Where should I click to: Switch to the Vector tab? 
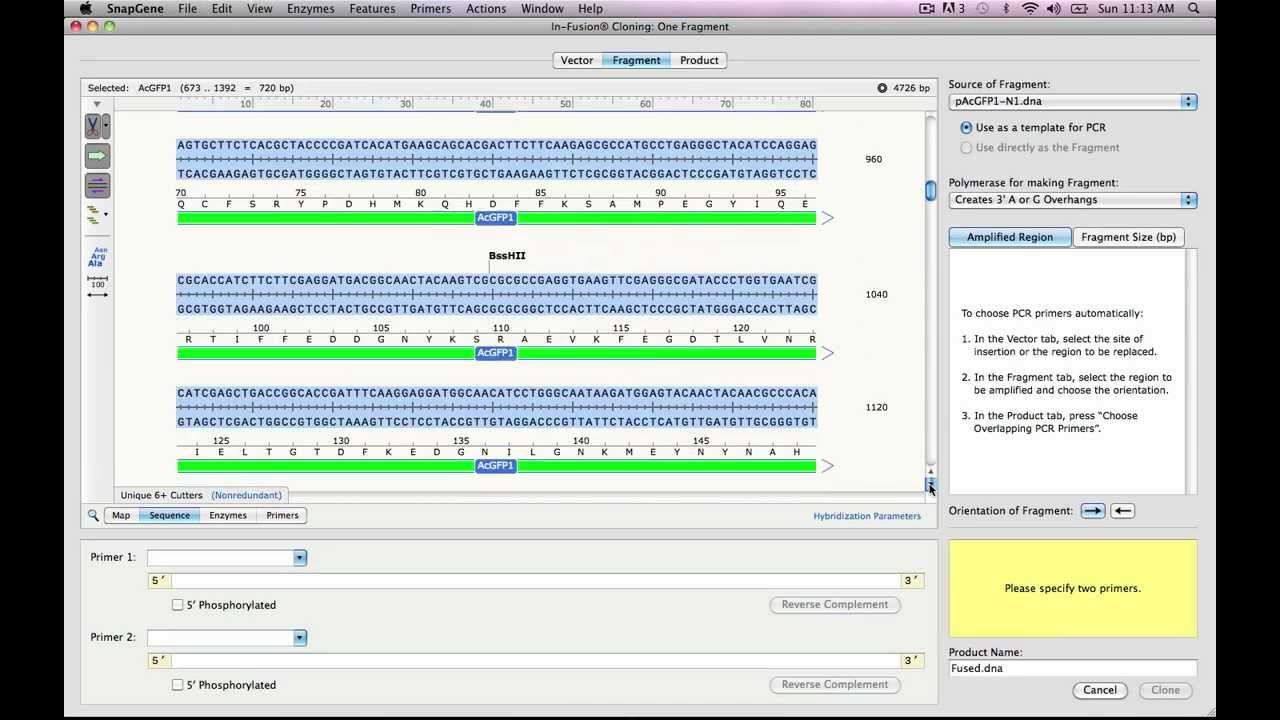pos(577,60)
